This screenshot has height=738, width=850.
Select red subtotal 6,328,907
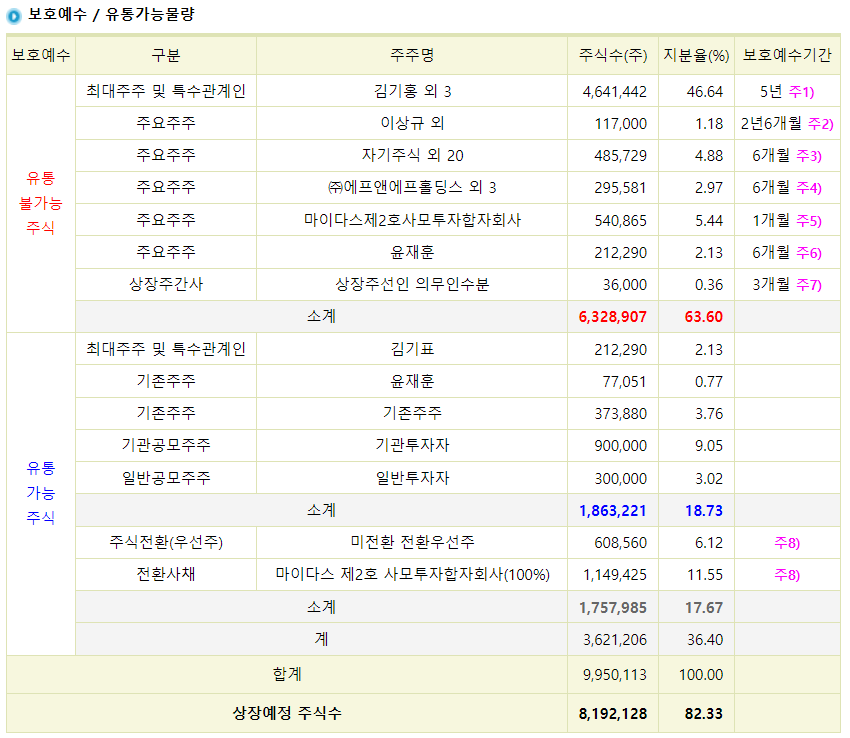(x=613, y=316)
